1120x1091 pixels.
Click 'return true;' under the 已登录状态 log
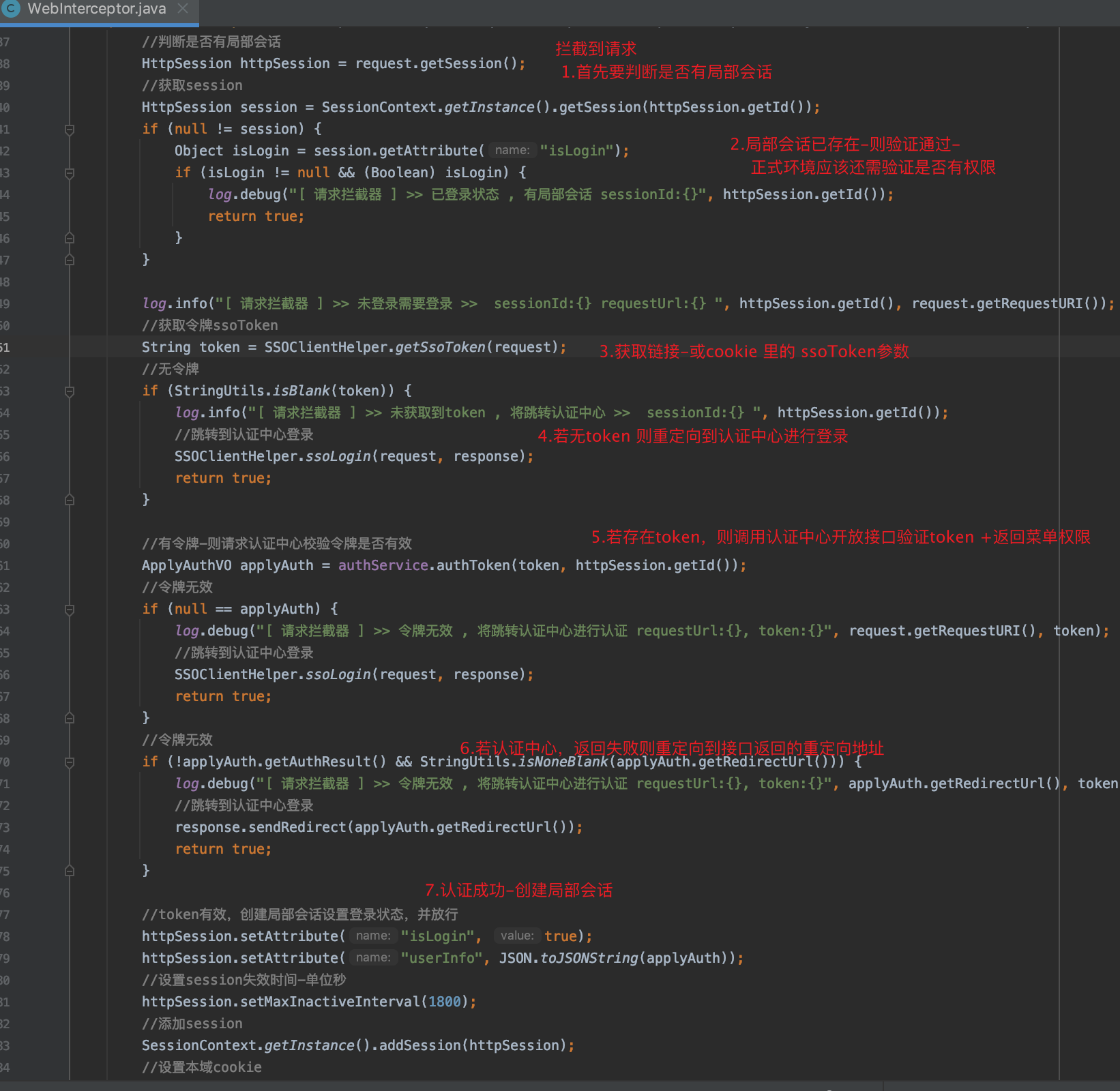[x=256, y=216]
